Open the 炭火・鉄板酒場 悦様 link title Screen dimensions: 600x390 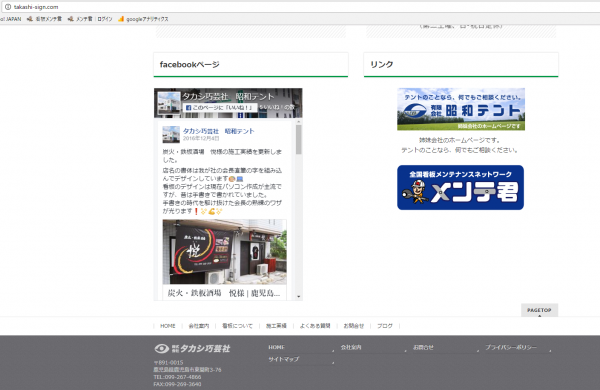(224, 293)
